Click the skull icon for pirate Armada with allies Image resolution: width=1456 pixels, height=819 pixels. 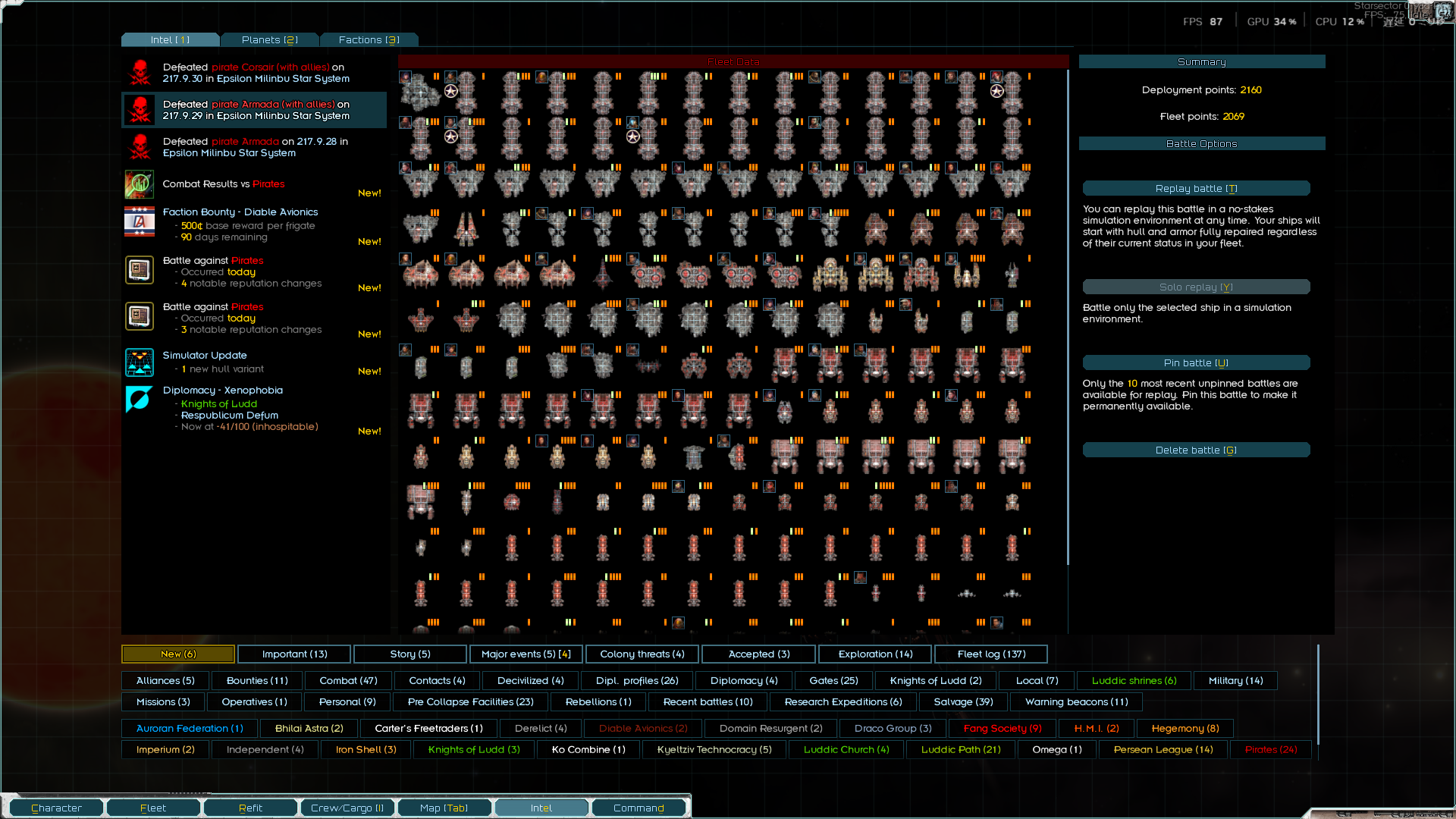tap(140, 110)
